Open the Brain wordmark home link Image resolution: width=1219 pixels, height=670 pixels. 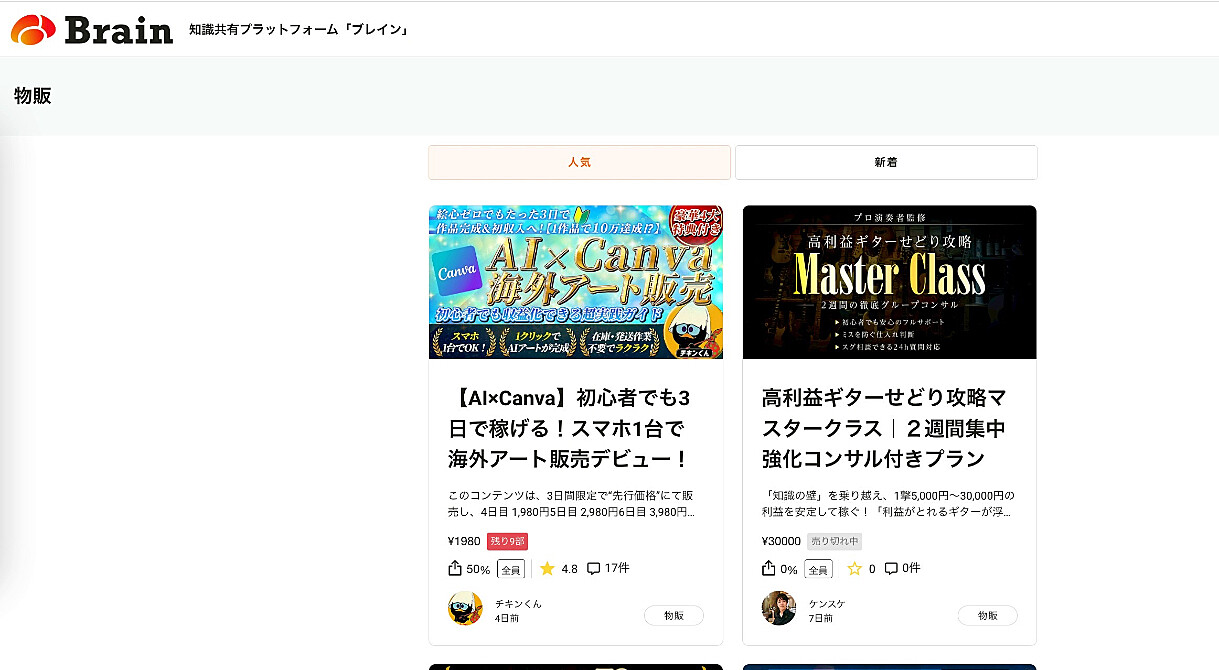point(119,30)
